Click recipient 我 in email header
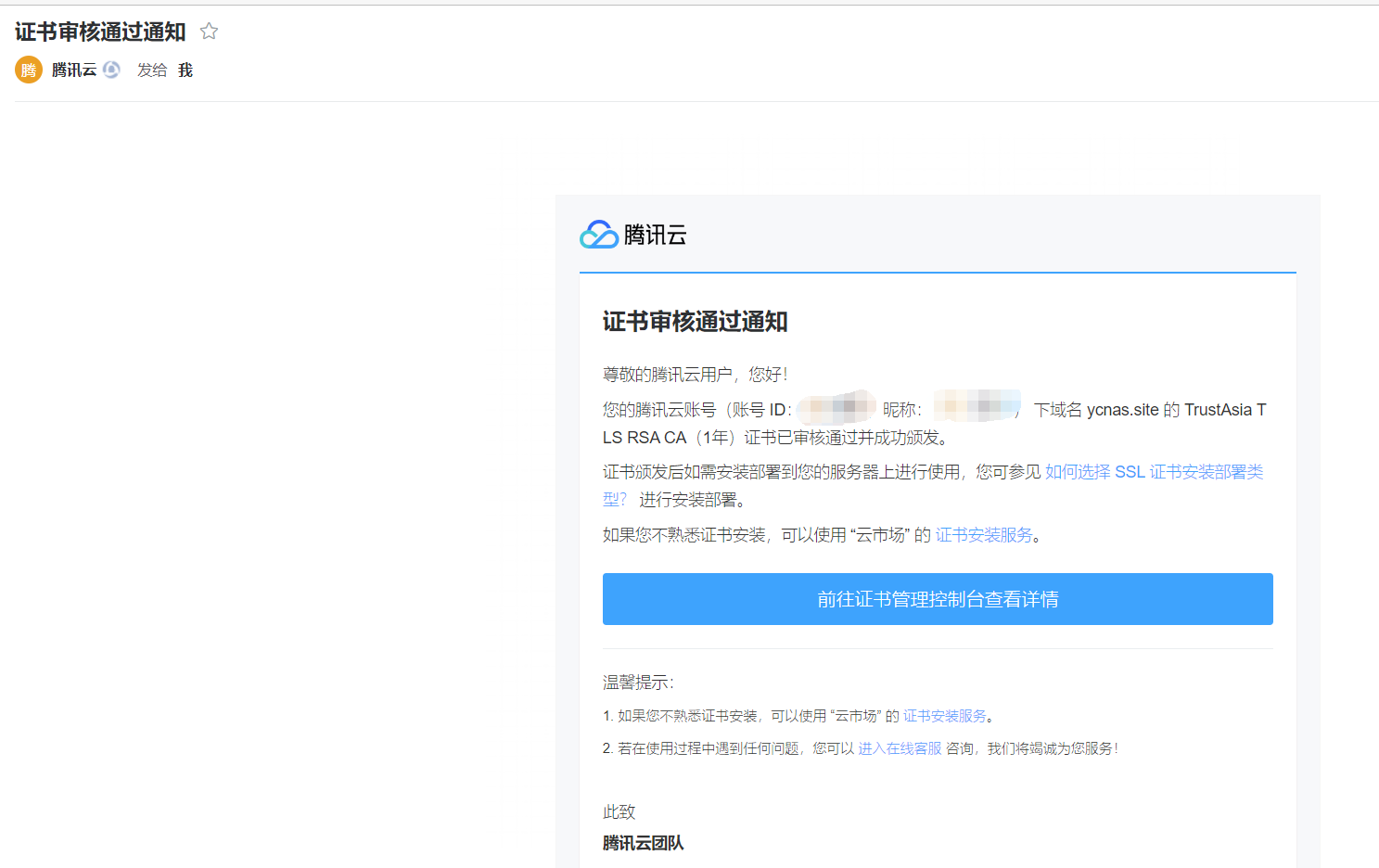 click(185, 70)
